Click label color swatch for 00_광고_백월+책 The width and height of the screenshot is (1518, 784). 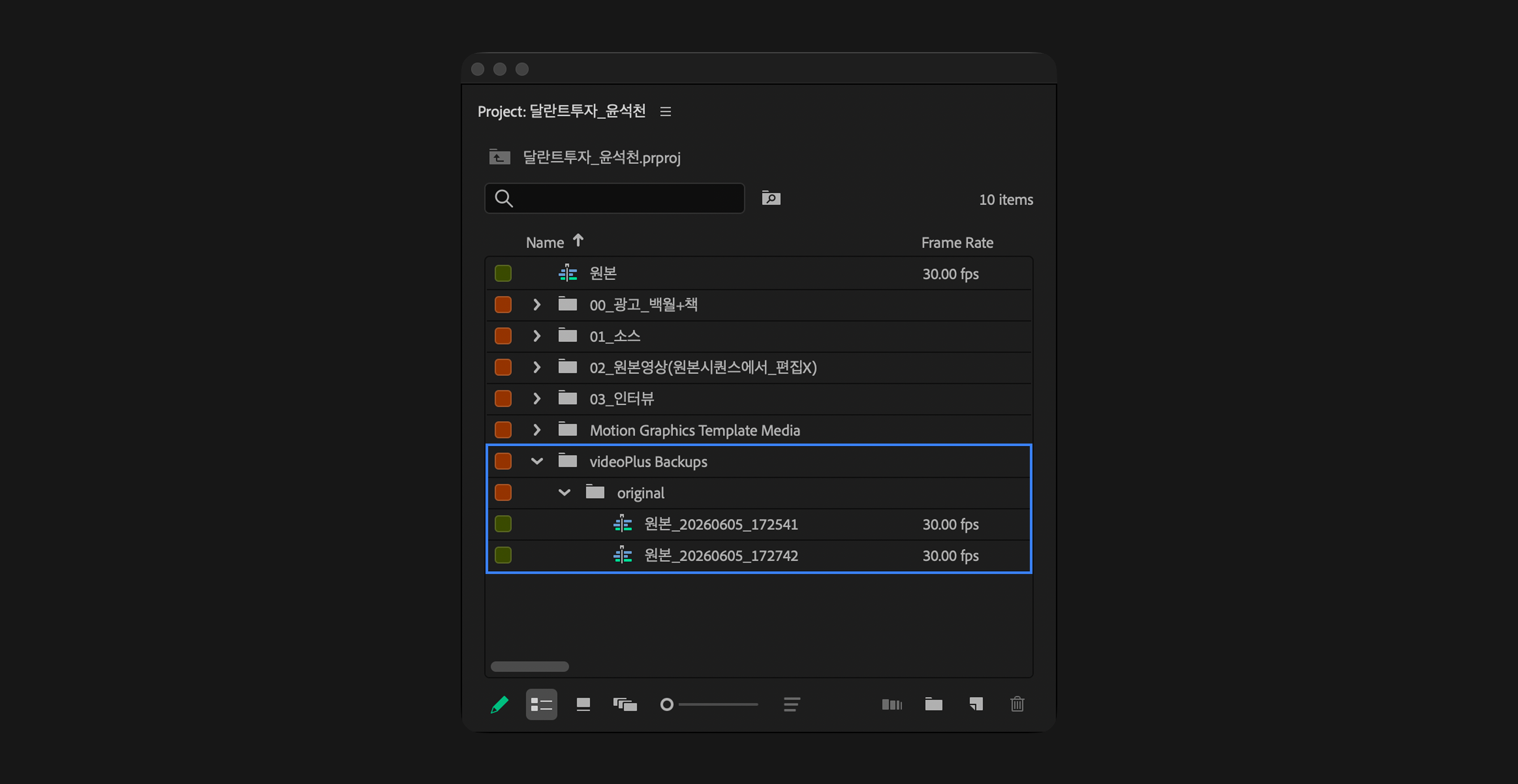503,304
